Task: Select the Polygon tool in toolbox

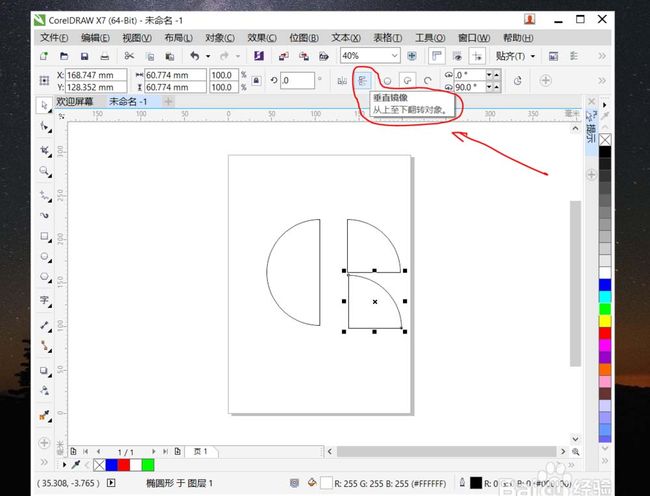Action: point(44,277)
